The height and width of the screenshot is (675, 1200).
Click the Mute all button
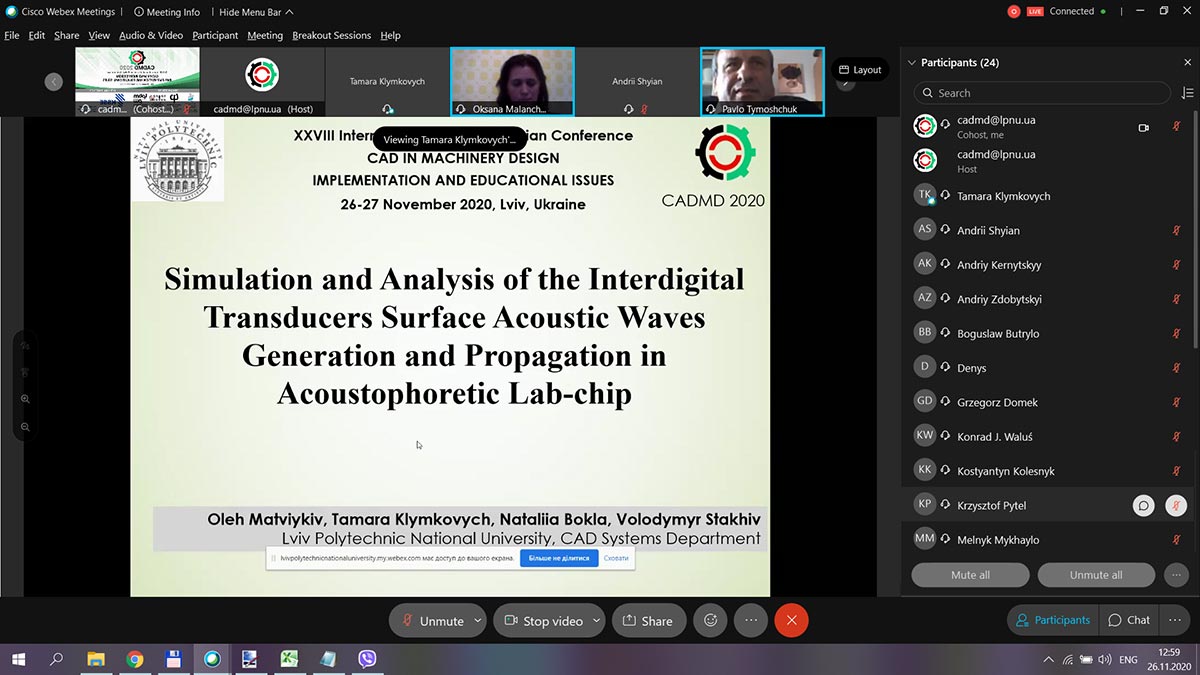click(x=970, y=575)
